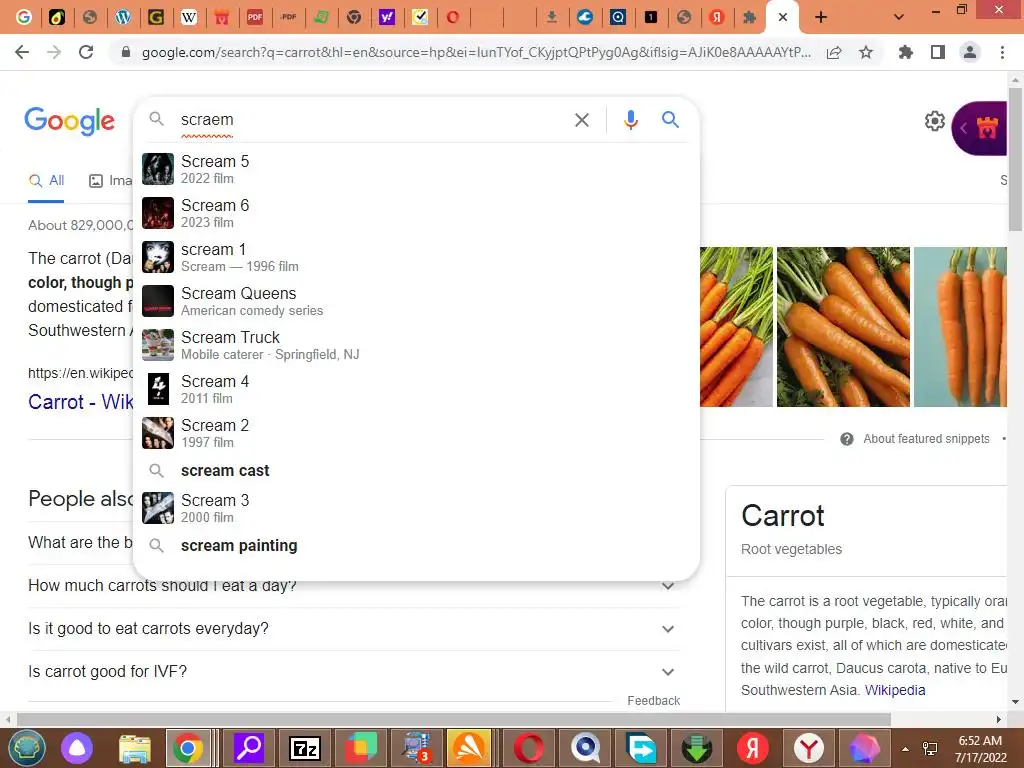Share this page from address bar
The width and height of the screenshot is (1024, 768).
[x=834, y=52]
